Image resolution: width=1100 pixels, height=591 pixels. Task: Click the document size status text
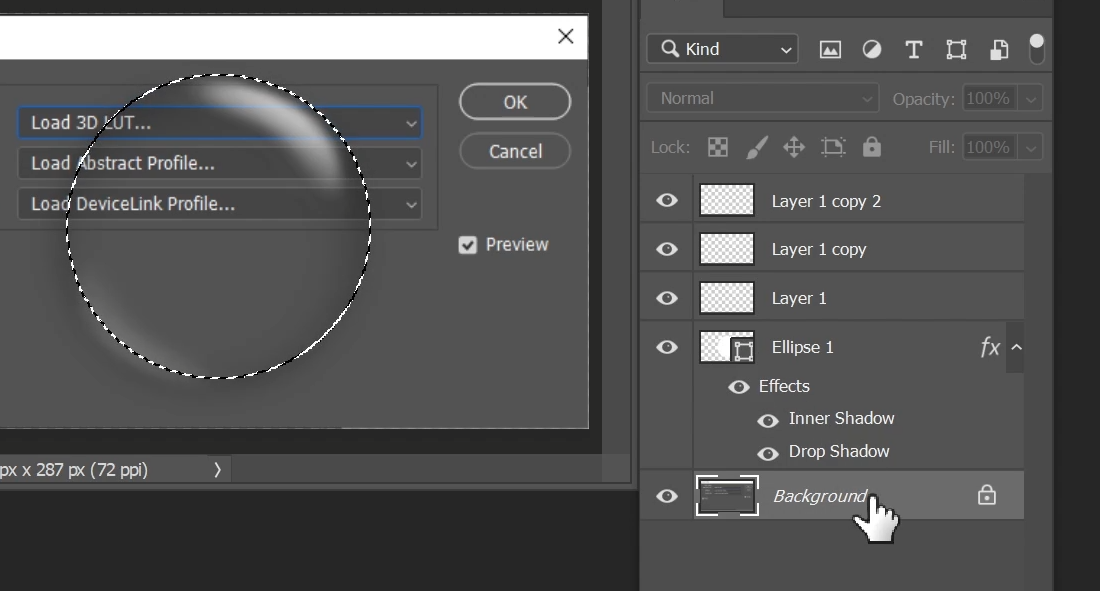74,470
